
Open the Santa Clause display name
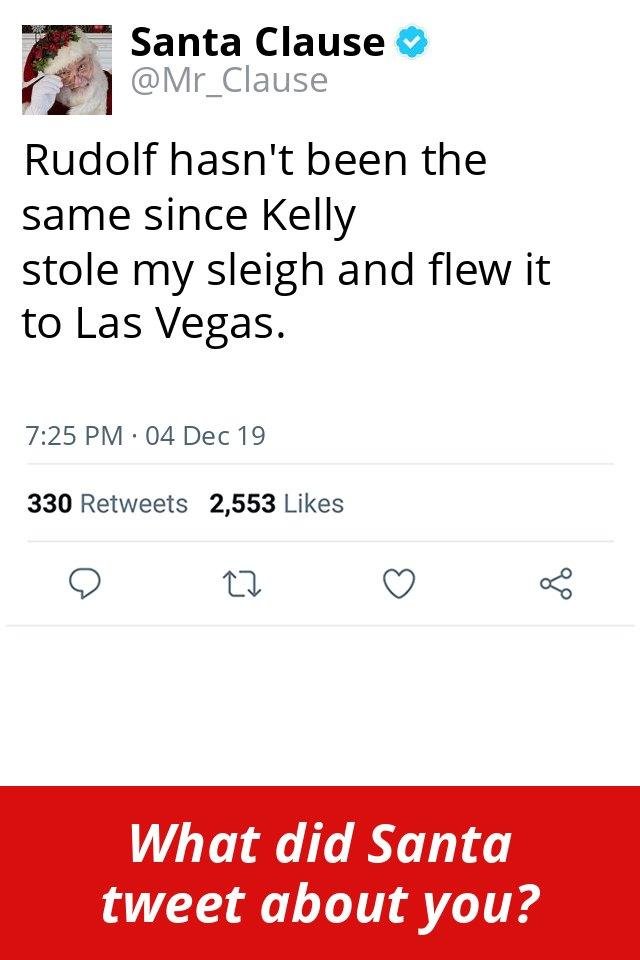point(258,42)
